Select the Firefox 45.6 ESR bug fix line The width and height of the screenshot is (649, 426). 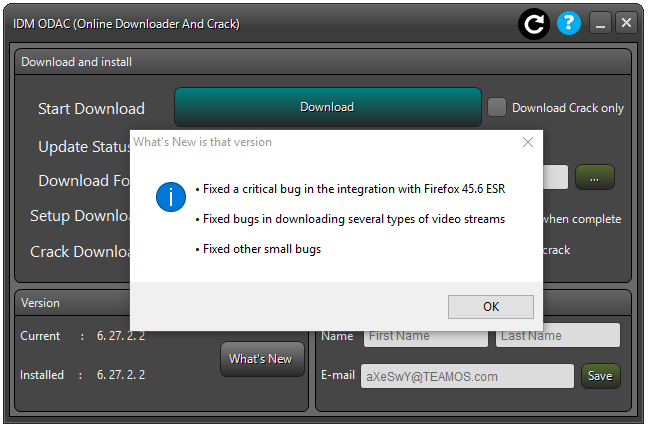[x=351, y=189]
